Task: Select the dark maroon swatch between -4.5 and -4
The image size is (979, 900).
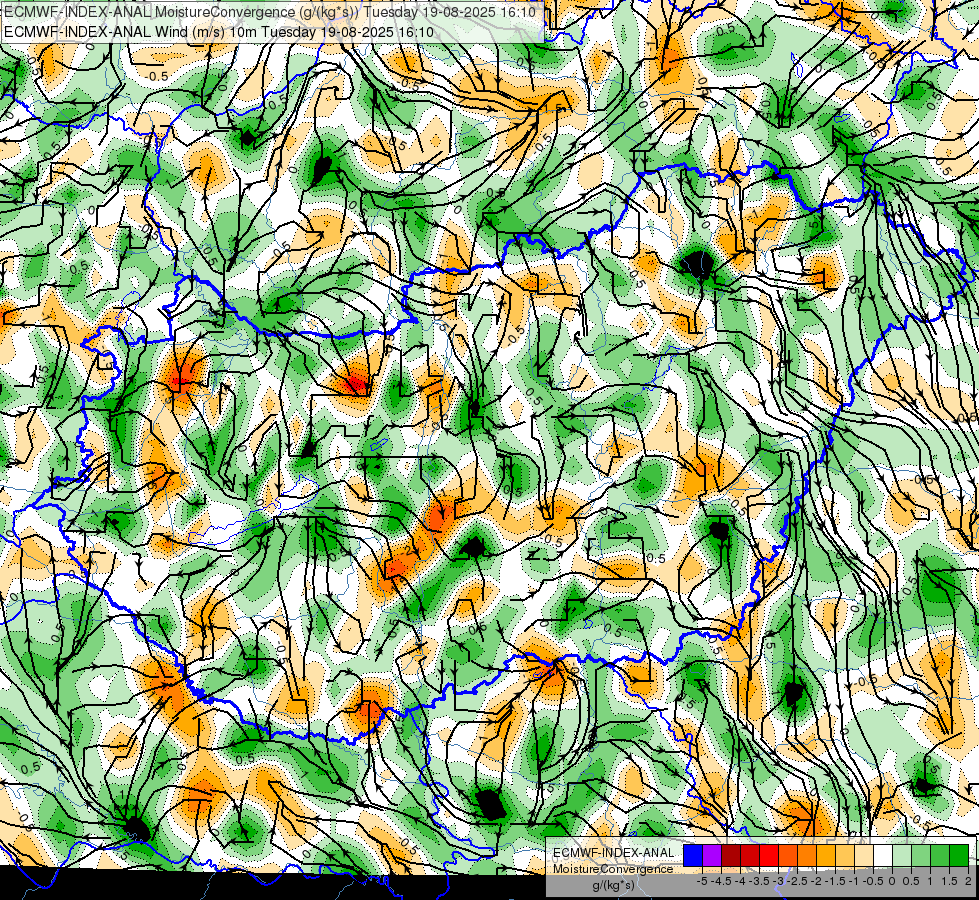Action: (x=731, y=855)
